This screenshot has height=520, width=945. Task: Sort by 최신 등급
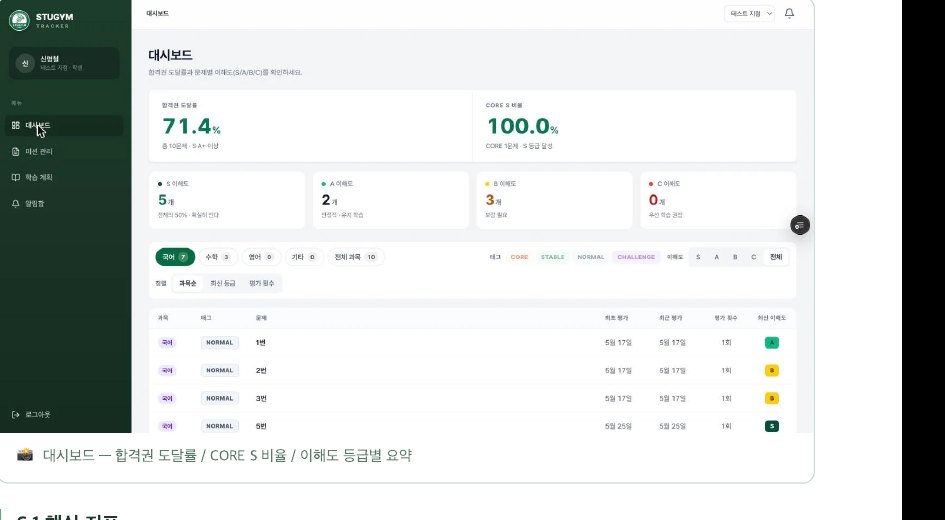(222, 283)
